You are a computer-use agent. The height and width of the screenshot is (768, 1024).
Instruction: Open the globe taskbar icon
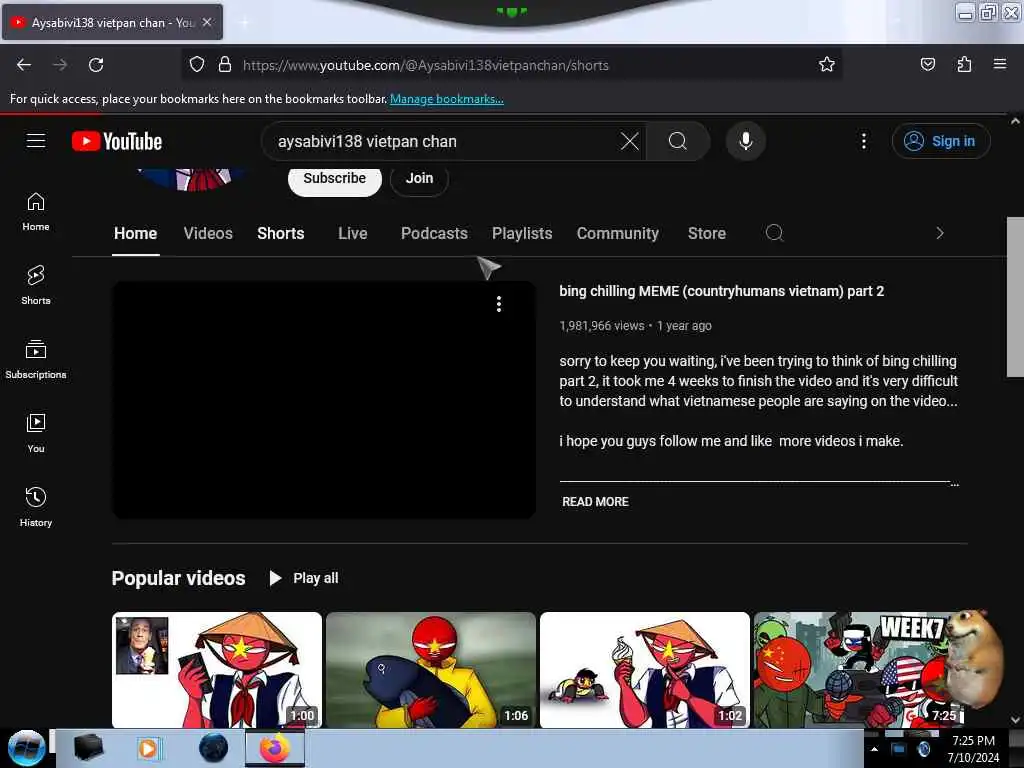pos(214,748)
